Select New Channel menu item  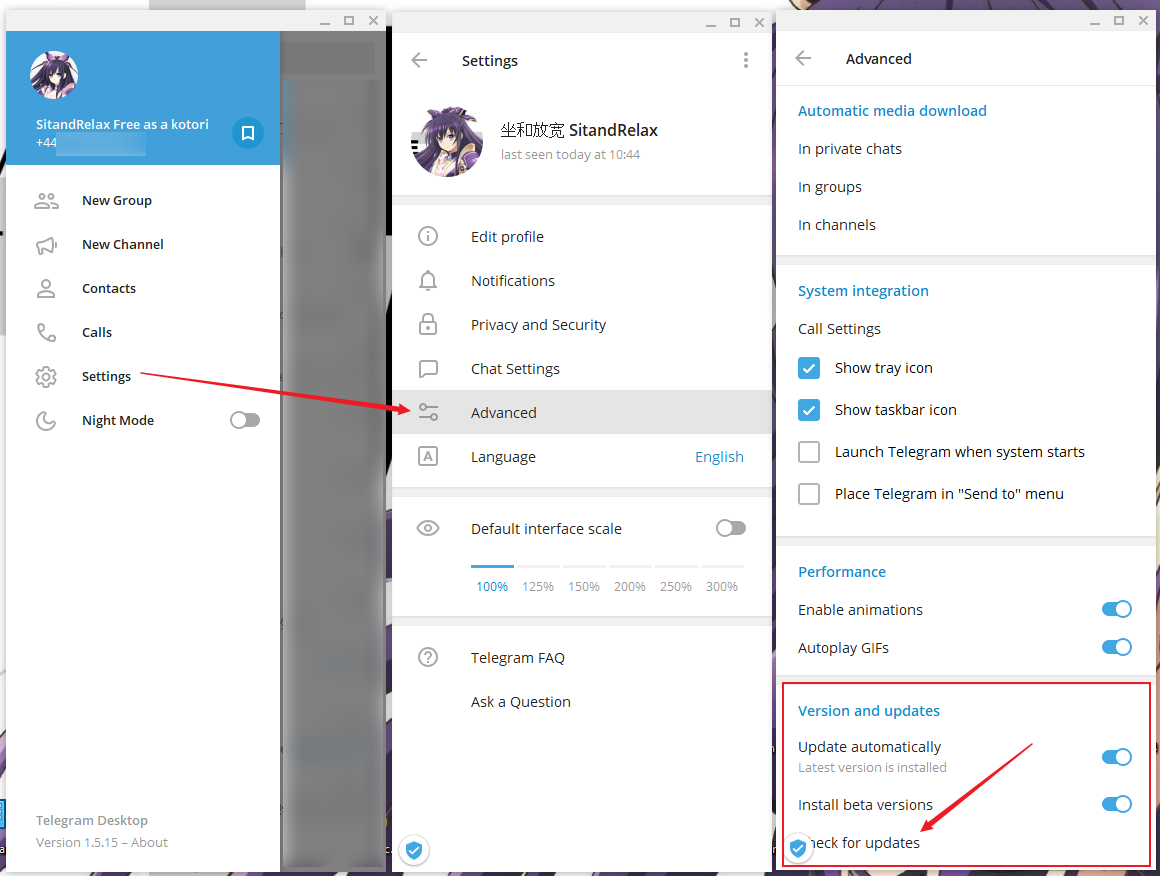point(143,245)
